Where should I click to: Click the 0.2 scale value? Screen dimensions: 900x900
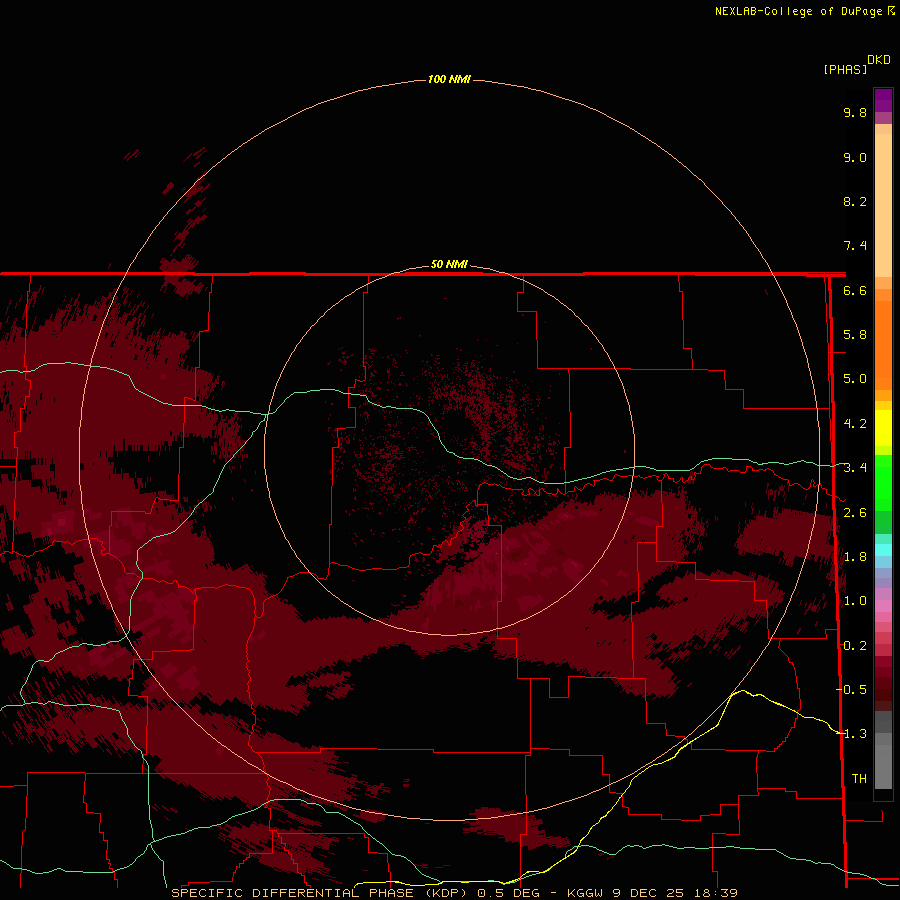pyautogui.click(x=855, y=646)
